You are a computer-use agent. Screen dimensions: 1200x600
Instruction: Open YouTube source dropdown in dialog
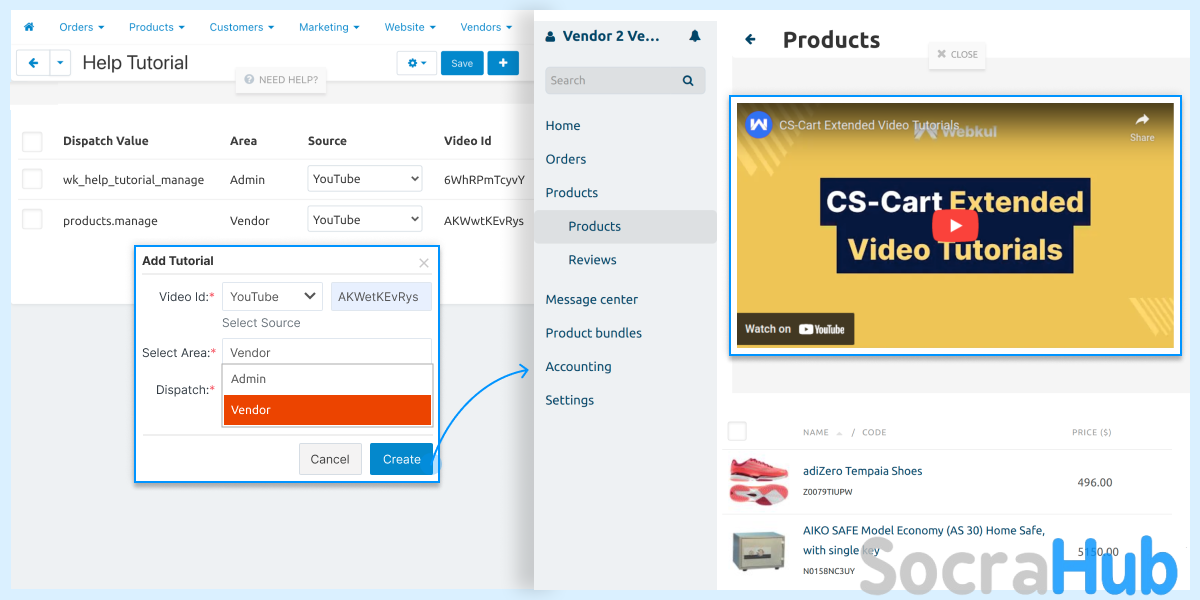click(x=272, y=297)
